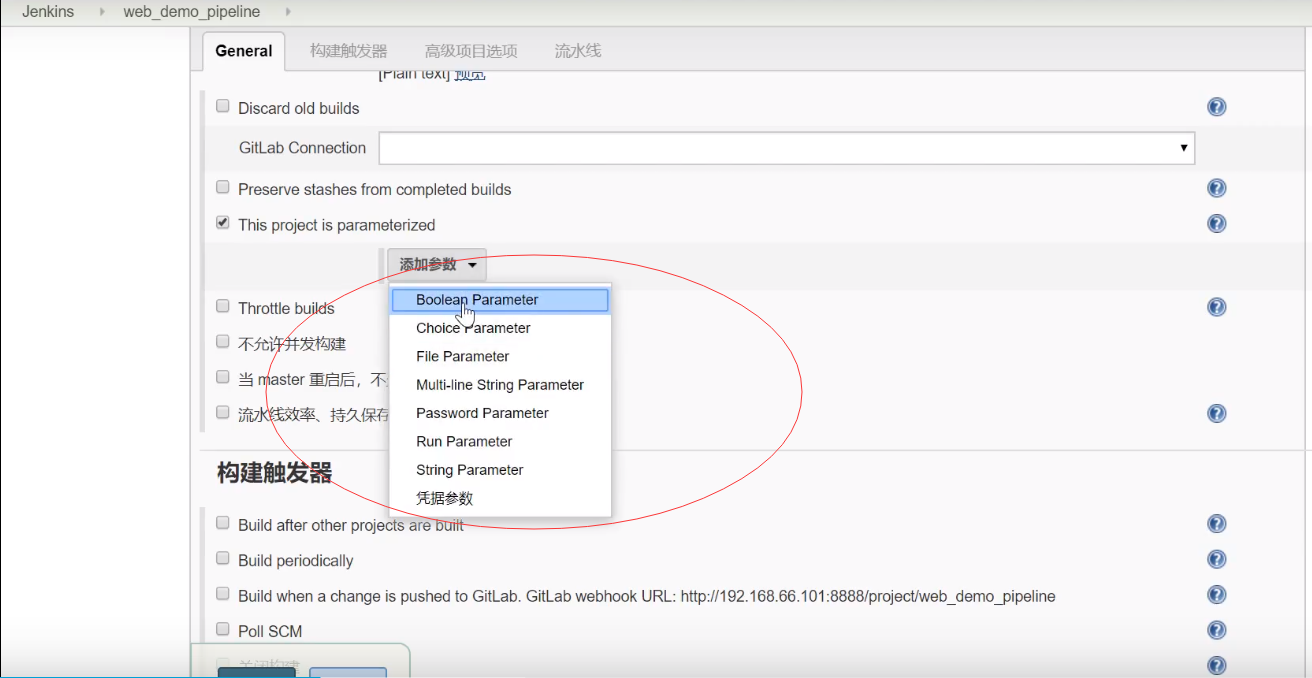Screen dimensions: 1312x678
Task: Enable the Poll SCM checkbox
Action: (x=223, y=630)
